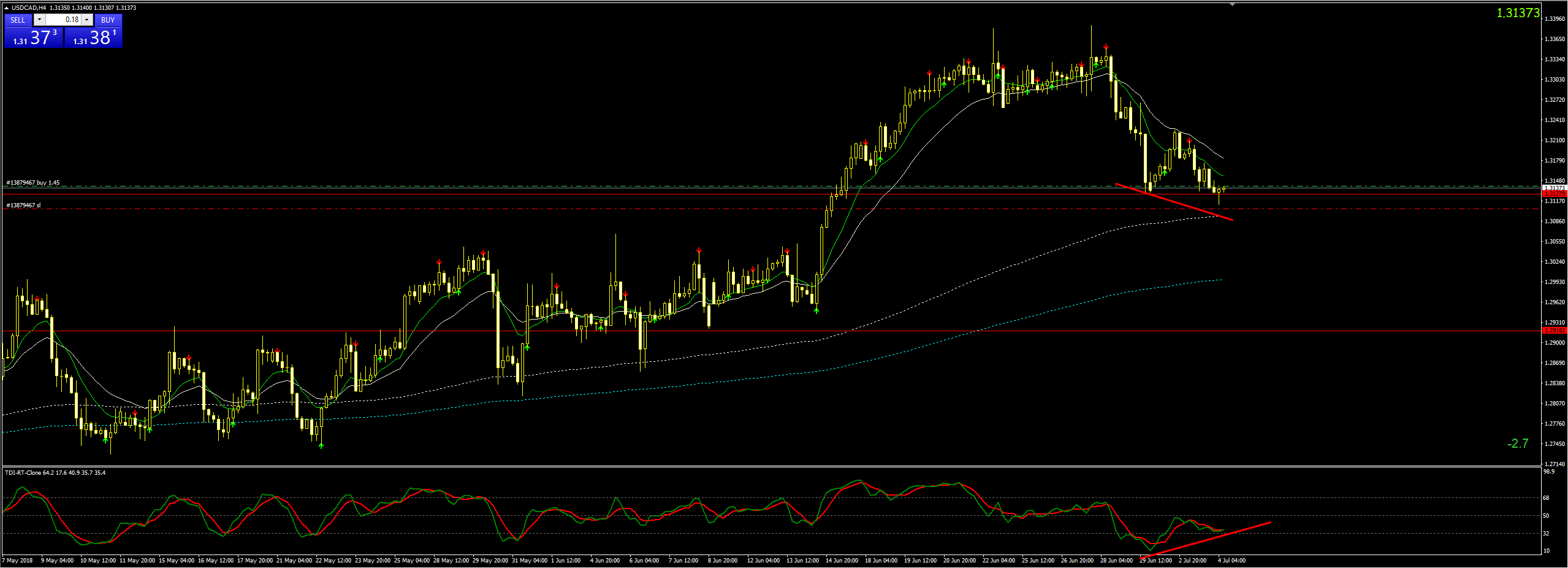The height and width of the screenshot is (568, 1568).
Task: Select the '#13879467 sl' stop loss label
Action: 23,205
